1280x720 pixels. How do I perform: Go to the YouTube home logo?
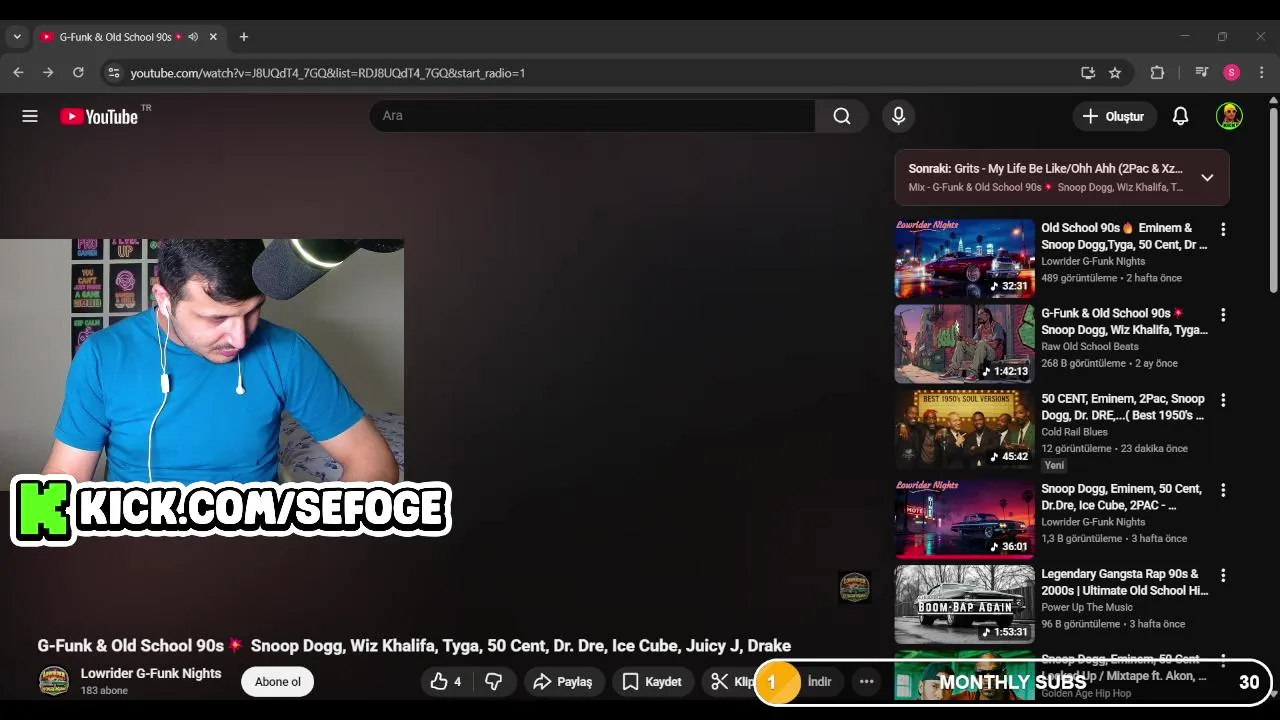tap(98, 116)
